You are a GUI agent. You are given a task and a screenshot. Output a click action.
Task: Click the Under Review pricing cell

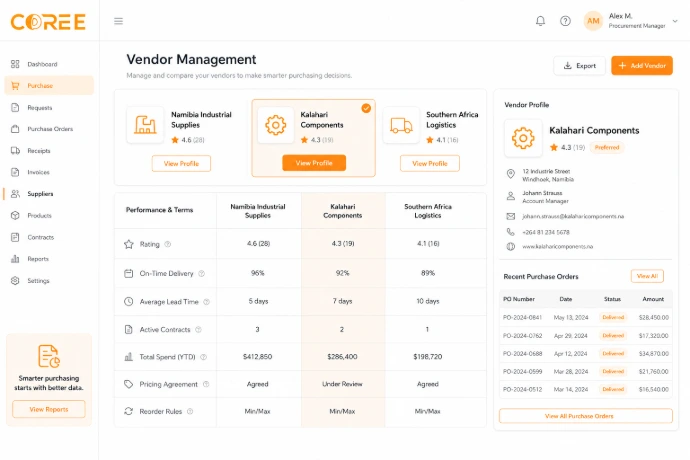pos(342,384)
